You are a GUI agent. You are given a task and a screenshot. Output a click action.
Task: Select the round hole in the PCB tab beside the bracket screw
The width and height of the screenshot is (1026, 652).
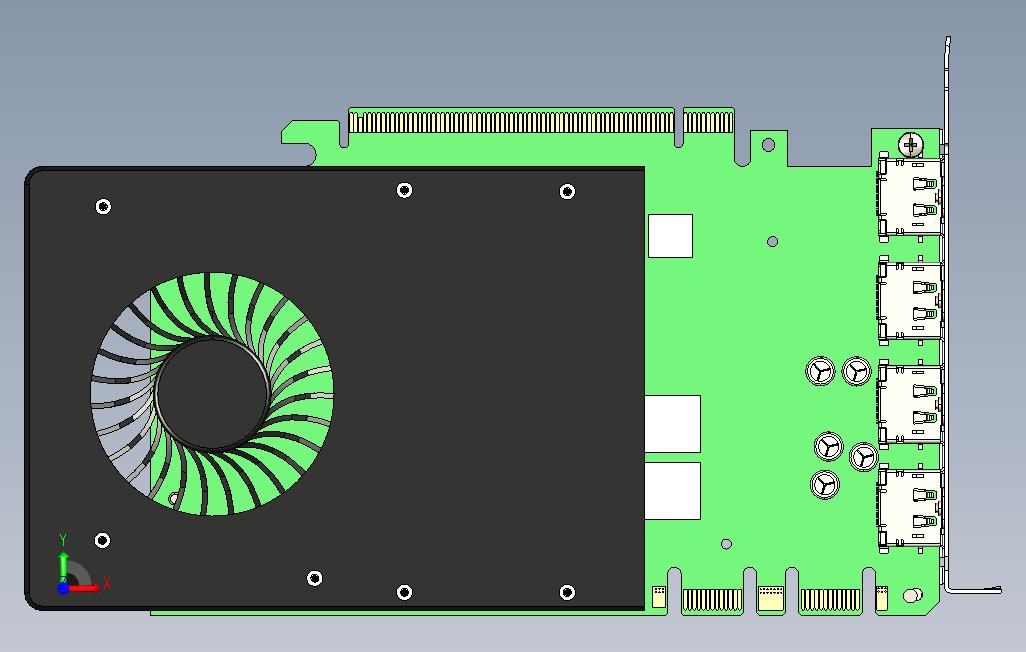coord(768,145)
